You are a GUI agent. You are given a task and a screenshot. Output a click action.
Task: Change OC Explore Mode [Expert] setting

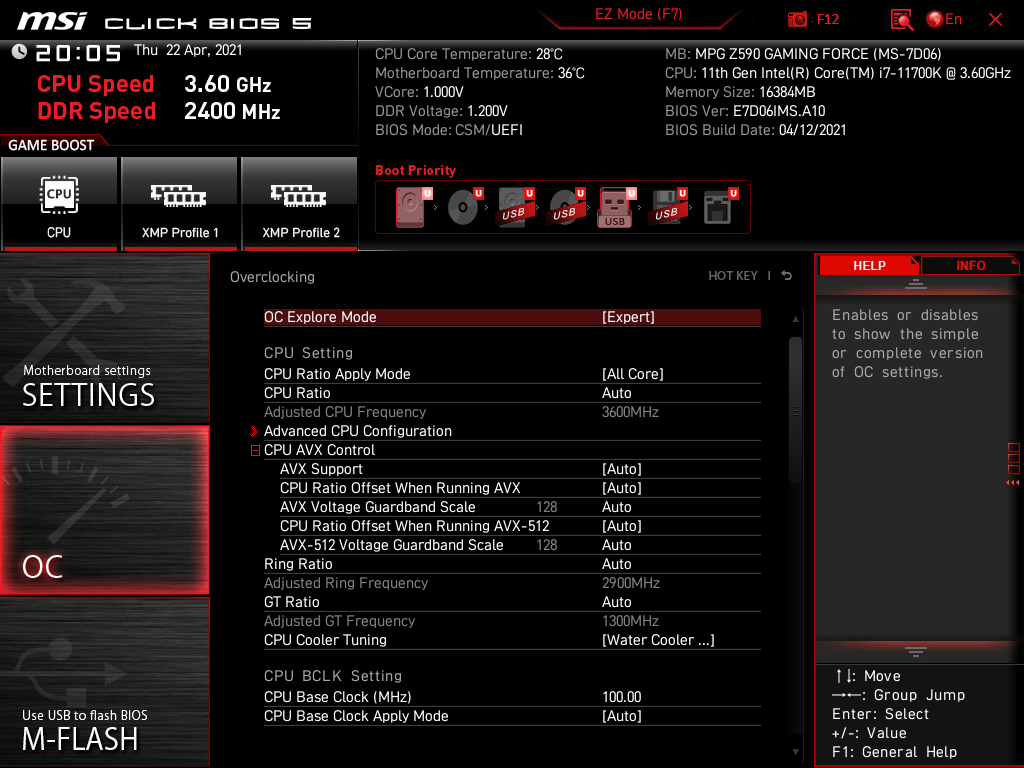512,317
